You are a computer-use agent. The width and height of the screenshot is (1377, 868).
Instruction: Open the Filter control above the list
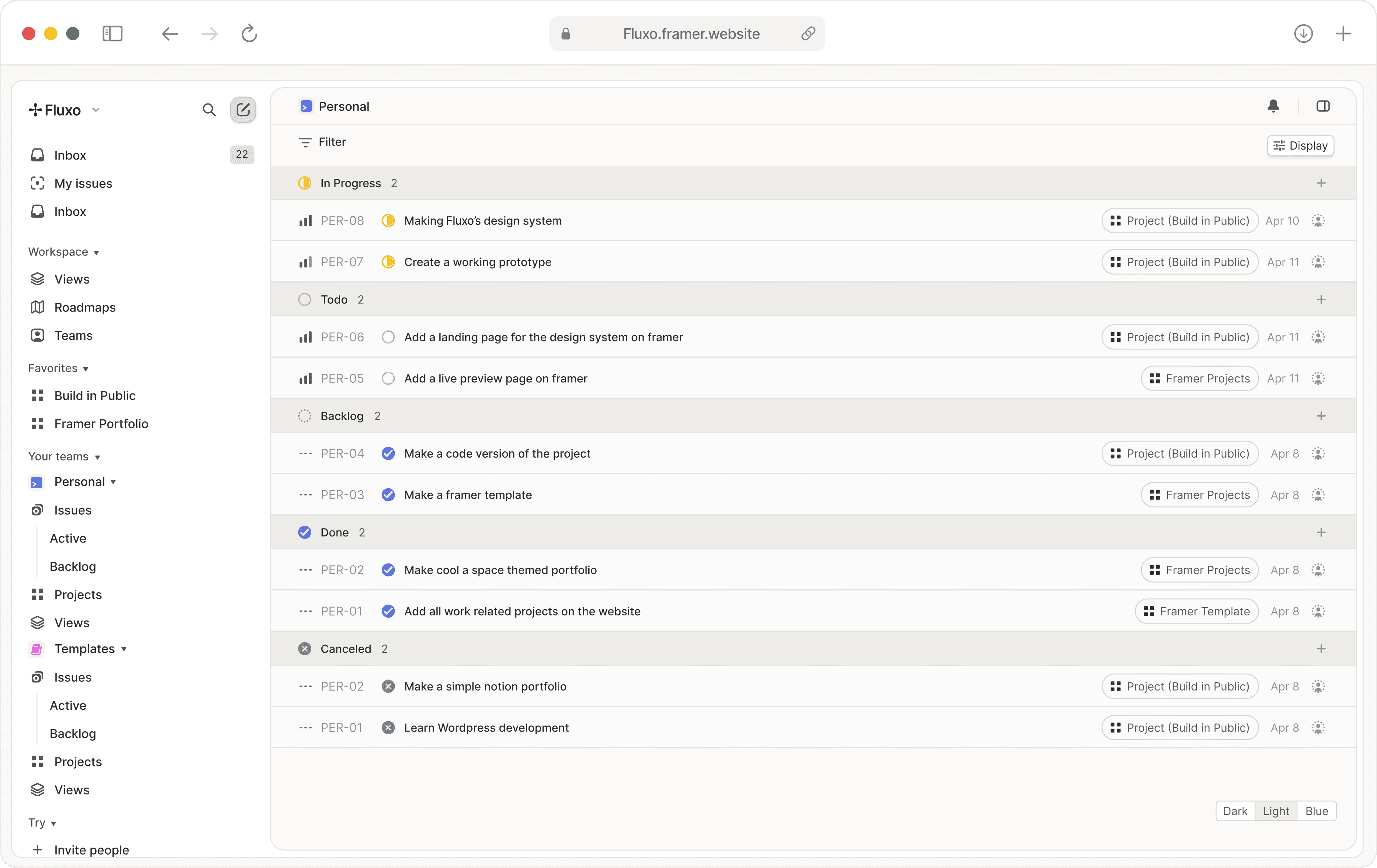tap(322, 142)
